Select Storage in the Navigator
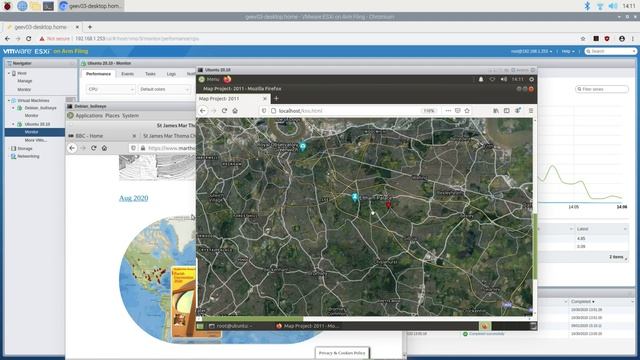 [x=24, y=149]
